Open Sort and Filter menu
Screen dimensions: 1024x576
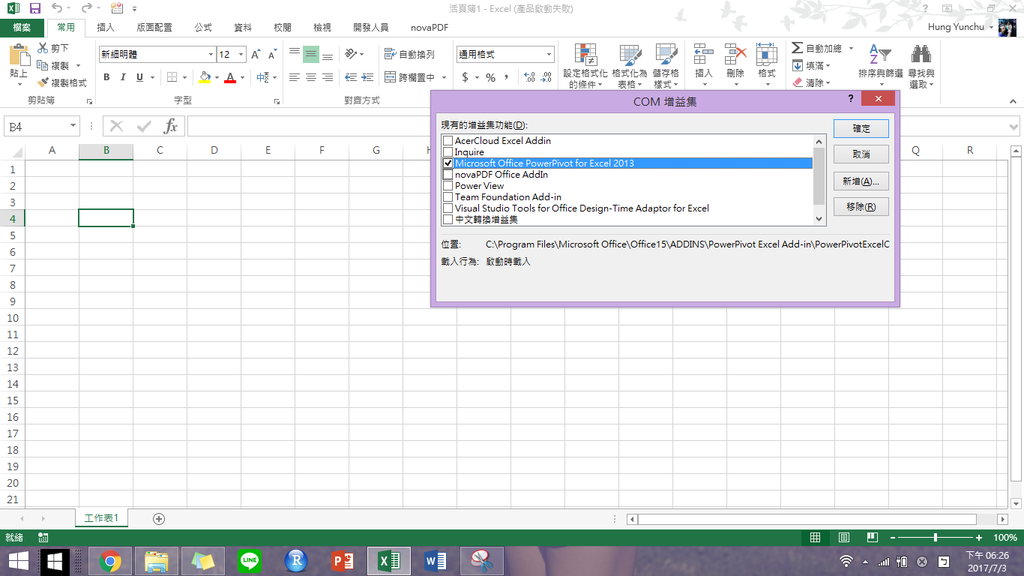pos(880,66)
